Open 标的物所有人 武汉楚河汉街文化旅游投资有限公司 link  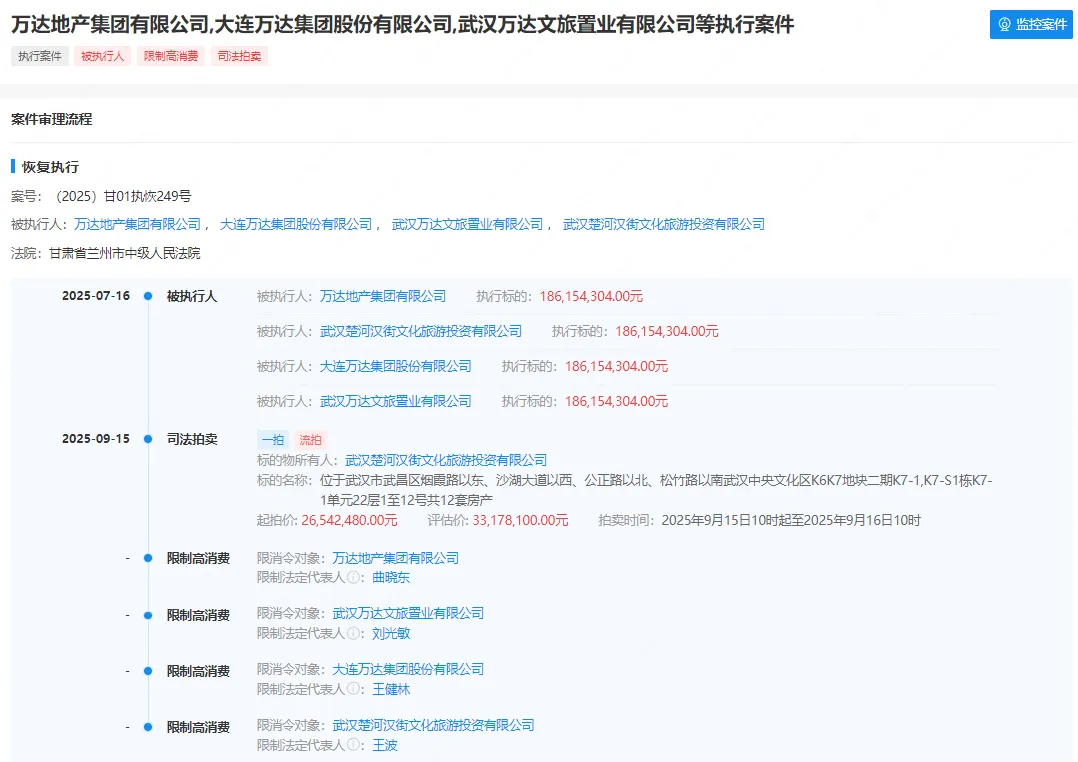(446, 460)
